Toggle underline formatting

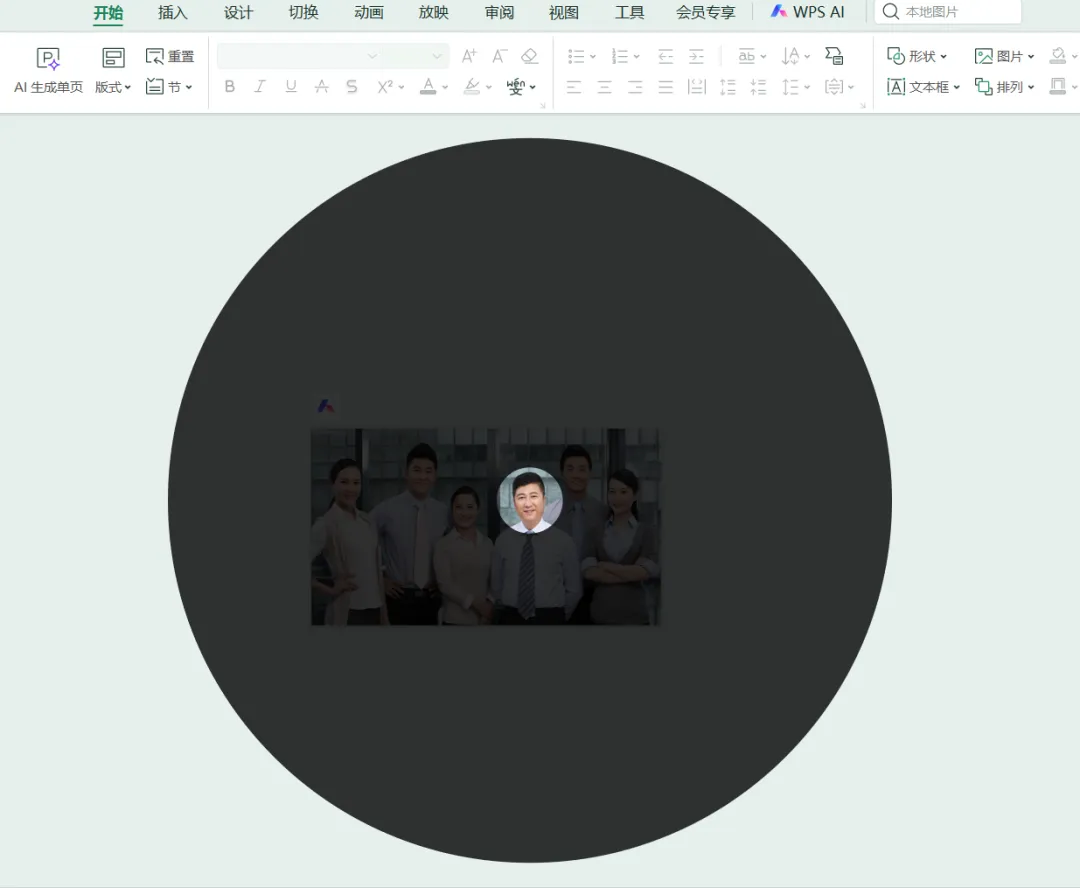[291, 86]
